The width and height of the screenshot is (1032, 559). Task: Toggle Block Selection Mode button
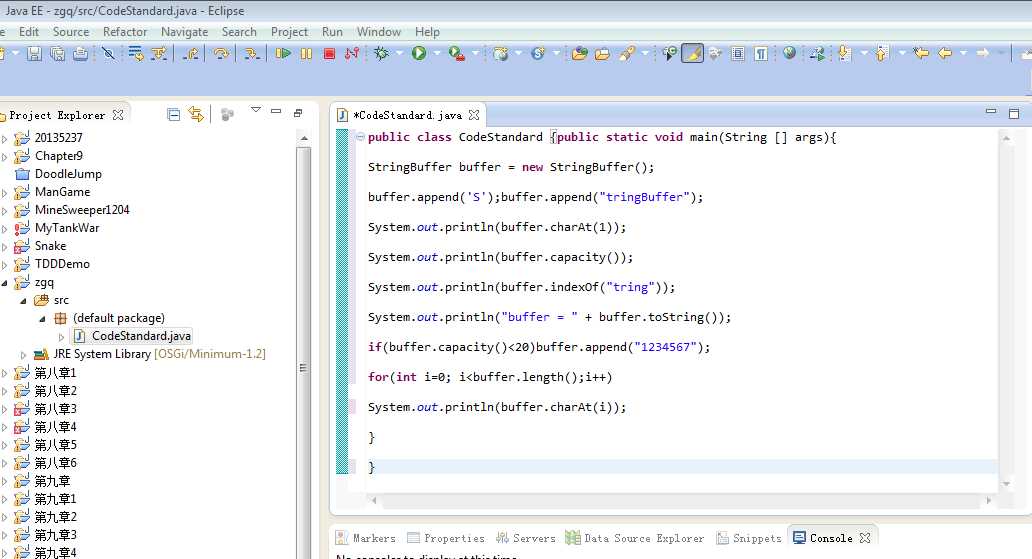(738, 54)
